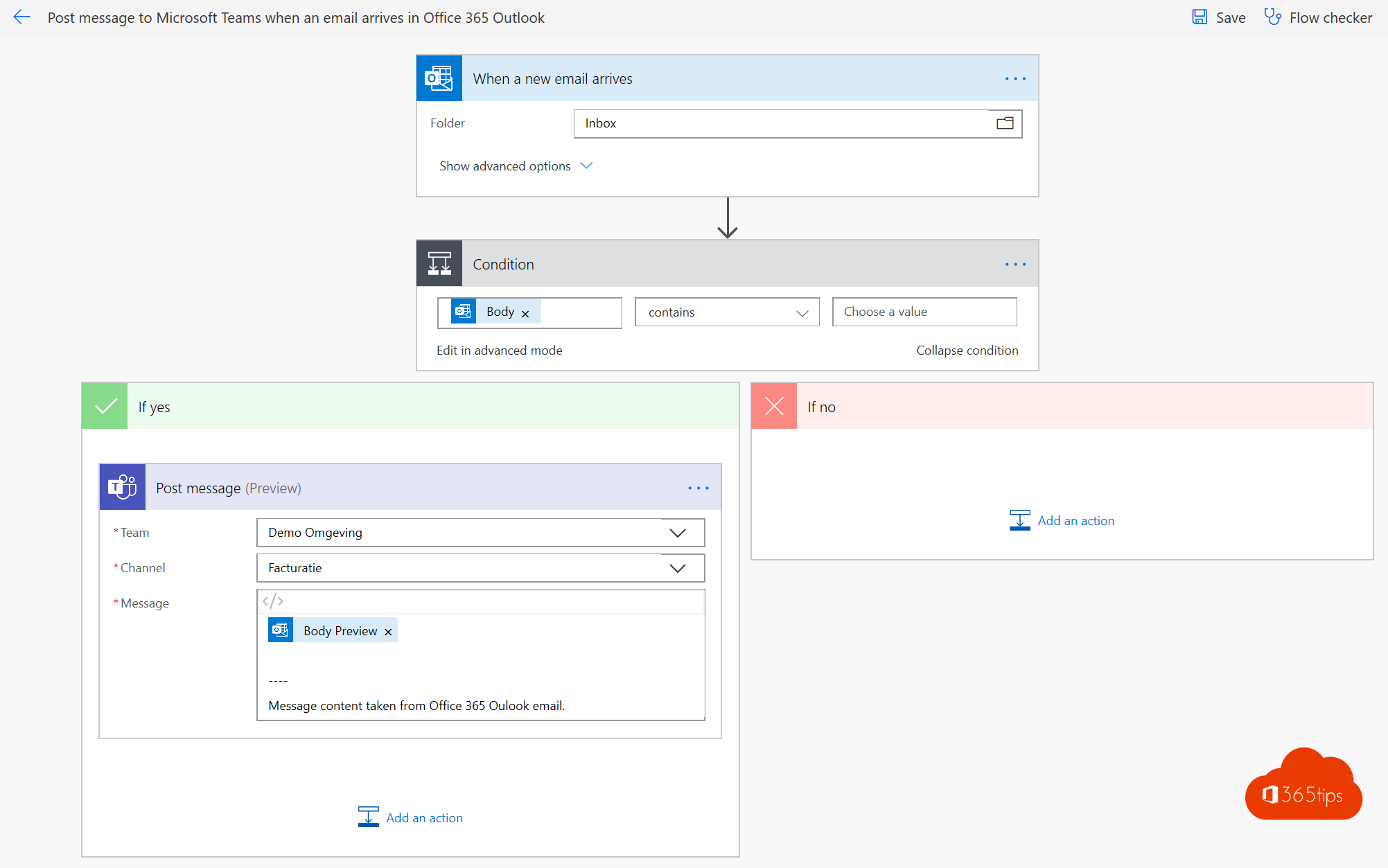Click add action icon in If no branch

pos(1019,520)
